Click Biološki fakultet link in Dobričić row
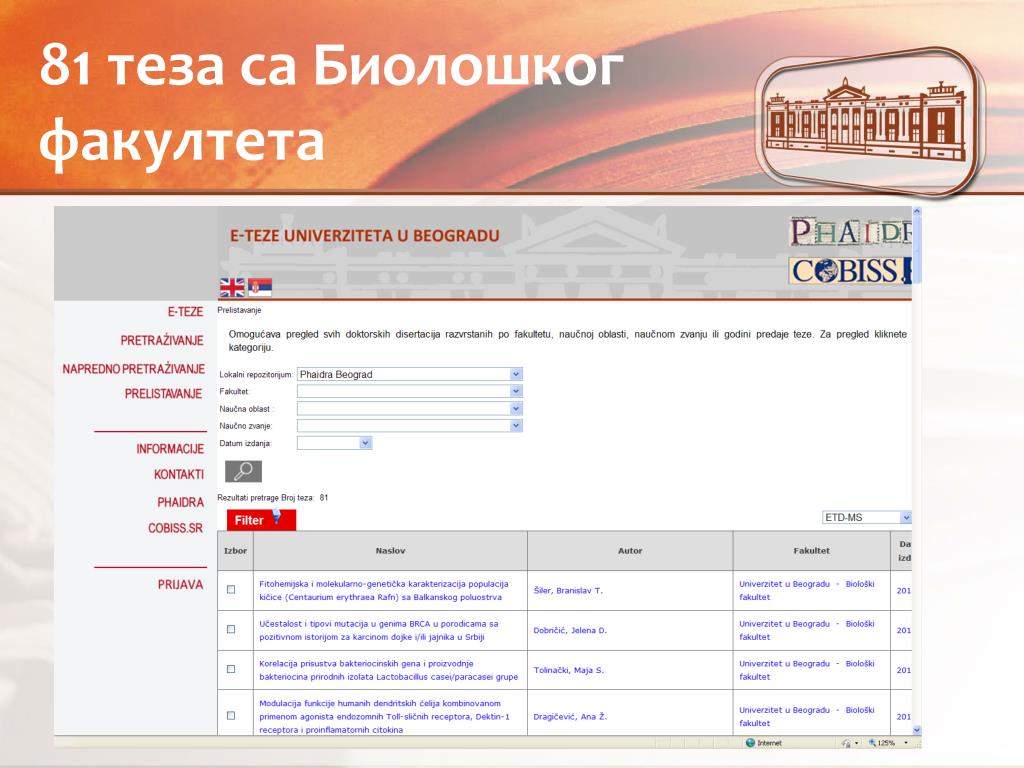Screen dimensions: 1024x768 (807, 630)
